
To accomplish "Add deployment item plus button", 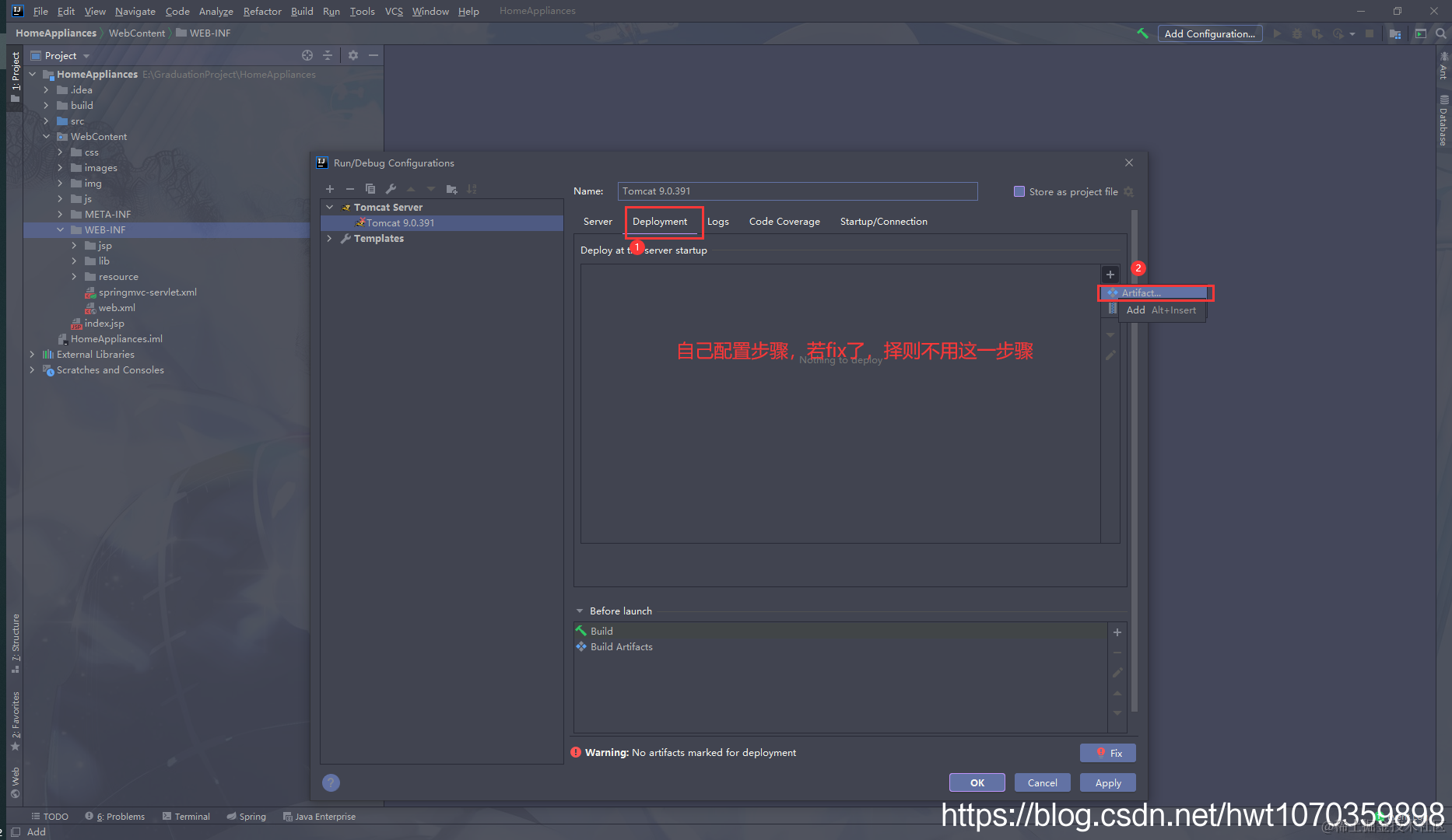I will click(1110, 275).
